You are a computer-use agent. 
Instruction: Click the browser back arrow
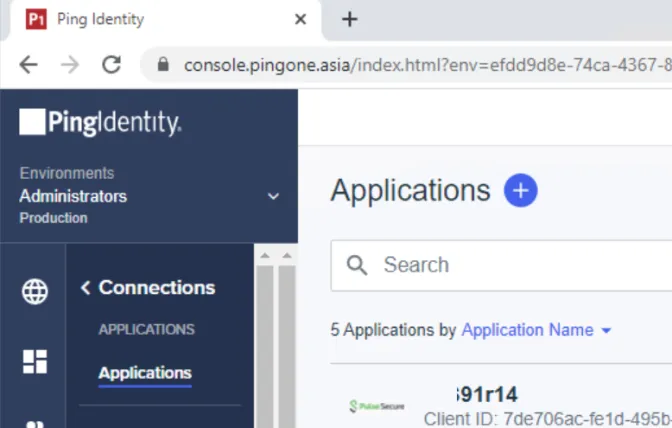click(29, 65)
